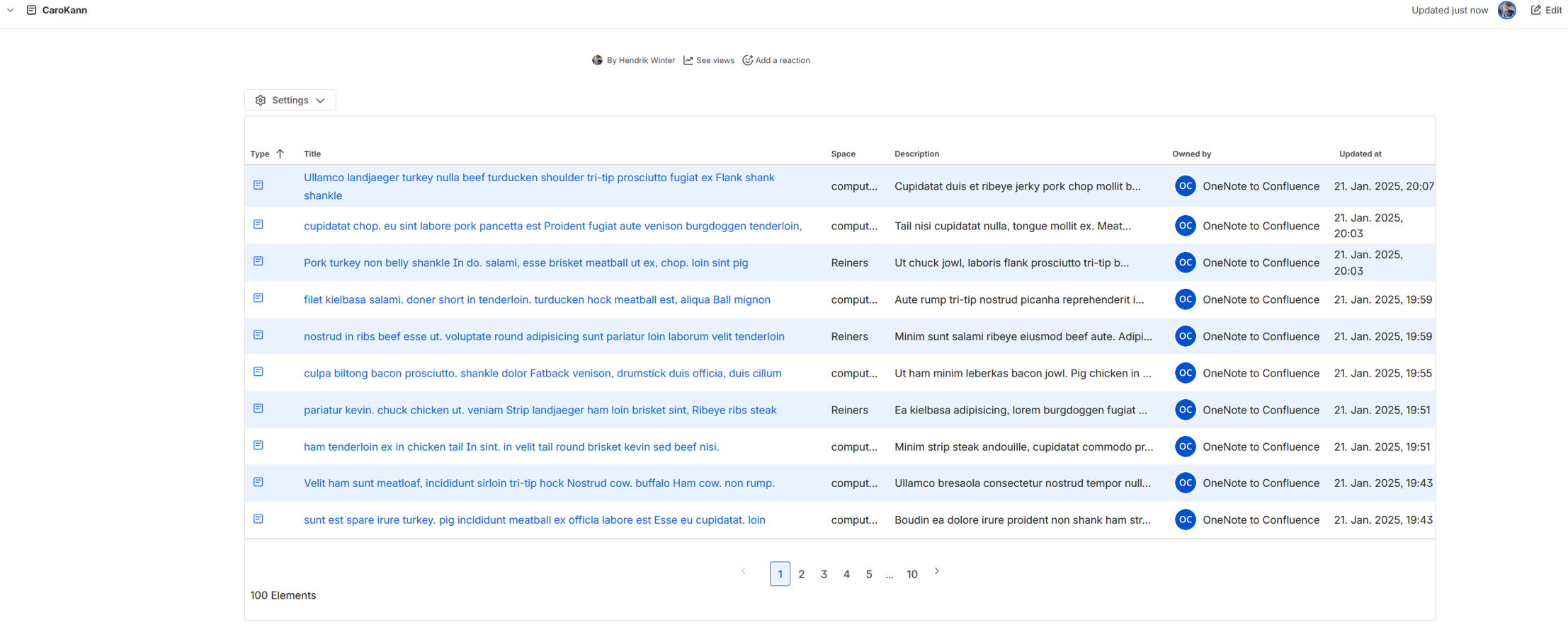This screenshot has width=1568, height=637.
Task: Open the Settings dropdown
Action: click(290, 100)
